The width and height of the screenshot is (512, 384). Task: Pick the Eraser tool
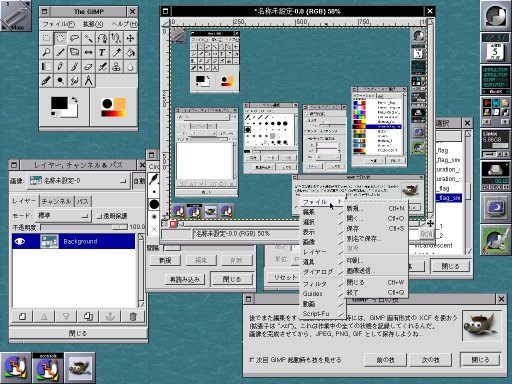click(88, 66)
